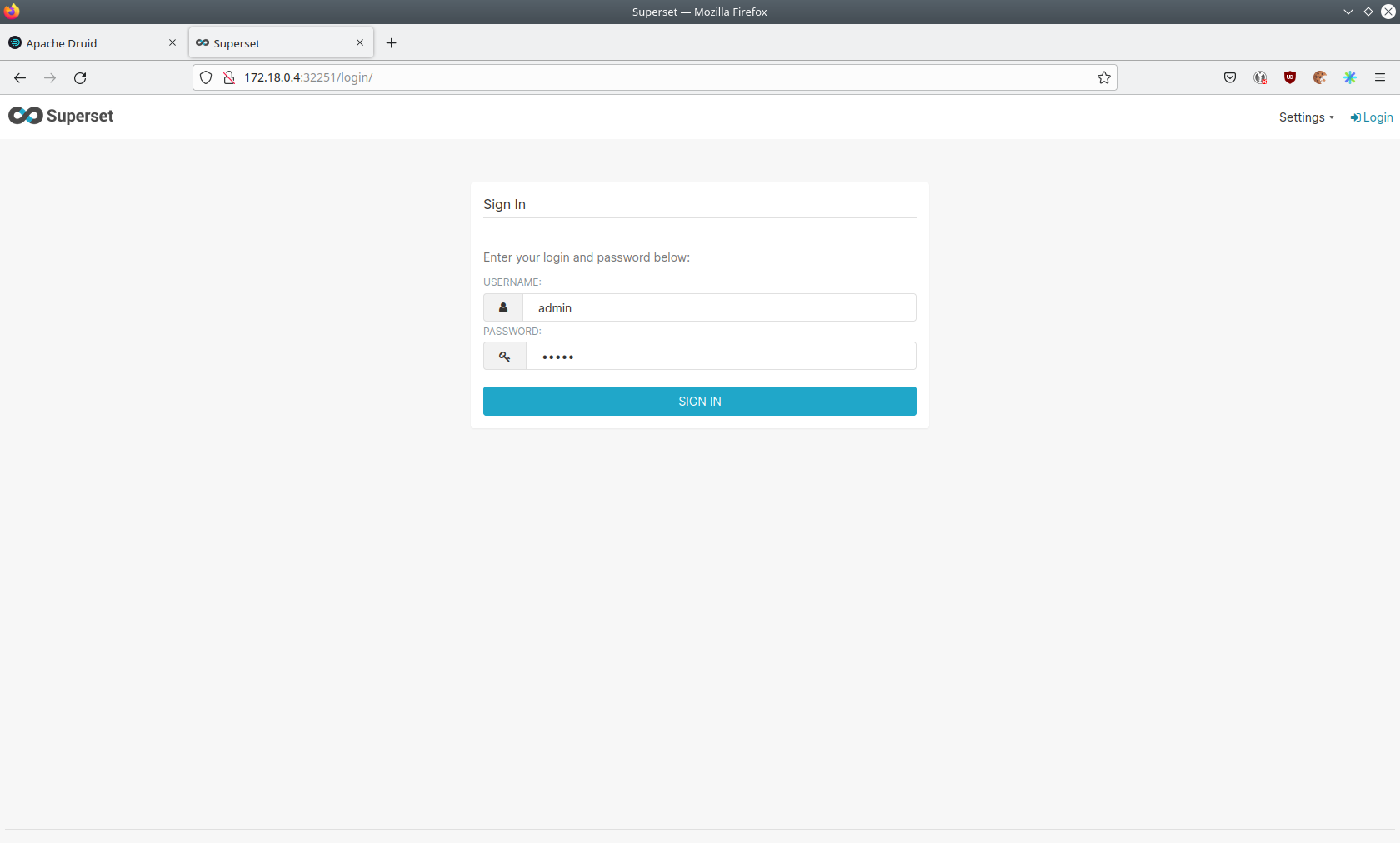Click the key icon beside the password field
Viewport: 1400px width, 843px height.
coord(505,357)
